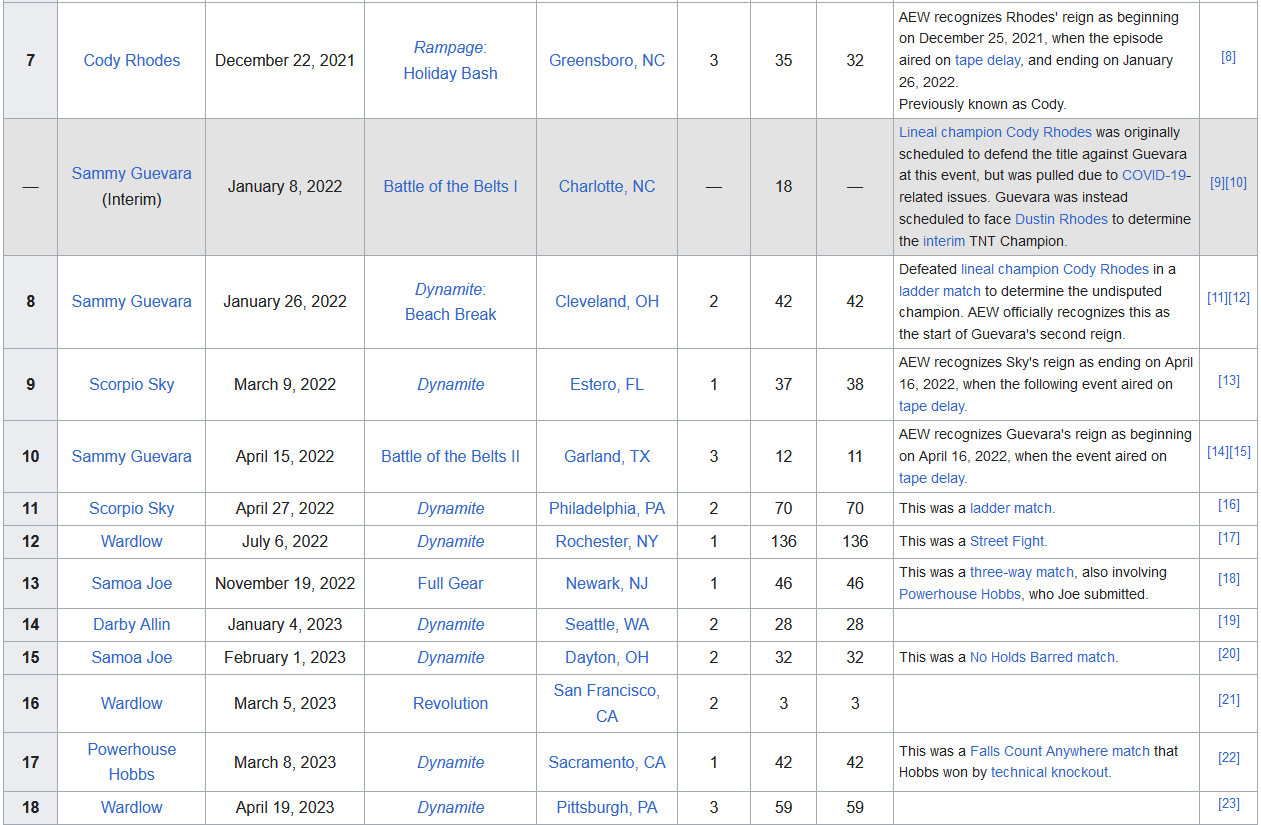This screenshot has height=825, width=1261.
Task: Open the Dustin Rhodes link
Action: pyautogui.click(x=1060, y=219)
